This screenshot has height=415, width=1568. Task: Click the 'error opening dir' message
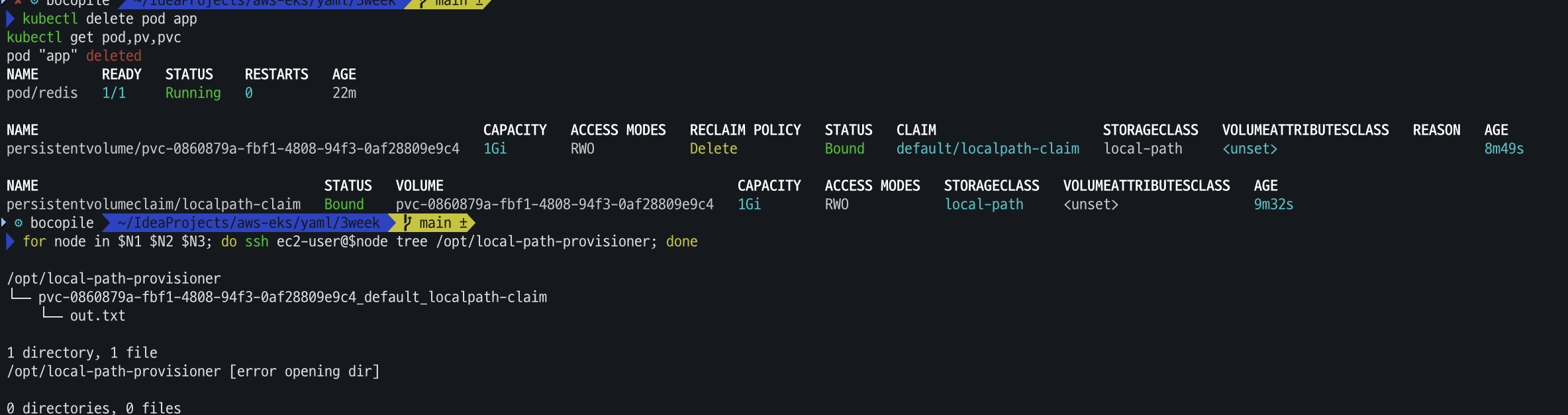pos(305,371)
